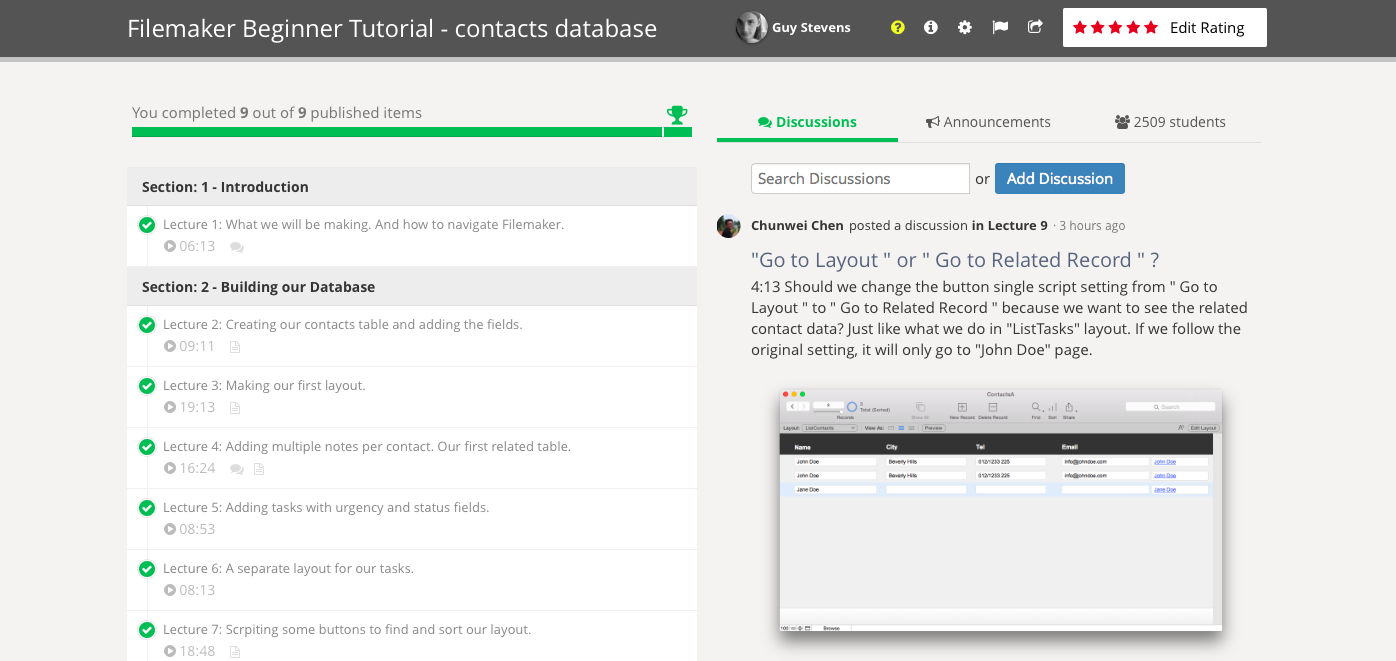Click the play icon beside 09:11
Image resolution: width=1396 pixels, height=661 pixels.
tap(170, 347)
